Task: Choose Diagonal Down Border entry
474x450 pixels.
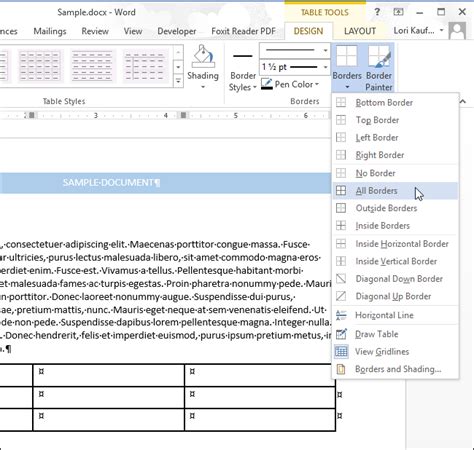Action: point(395,279)
